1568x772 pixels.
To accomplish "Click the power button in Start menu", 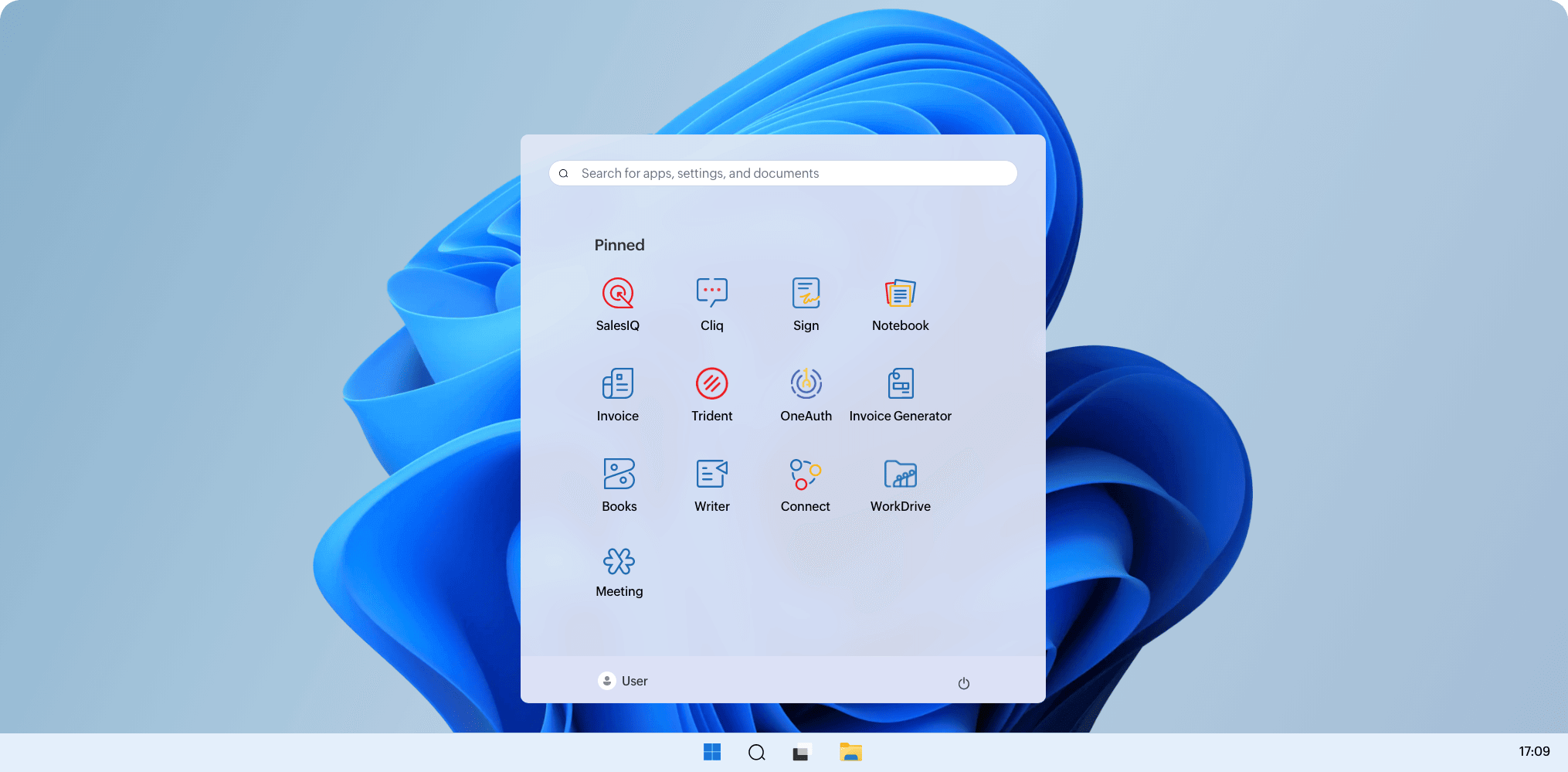I will click(x=963, y=683).
